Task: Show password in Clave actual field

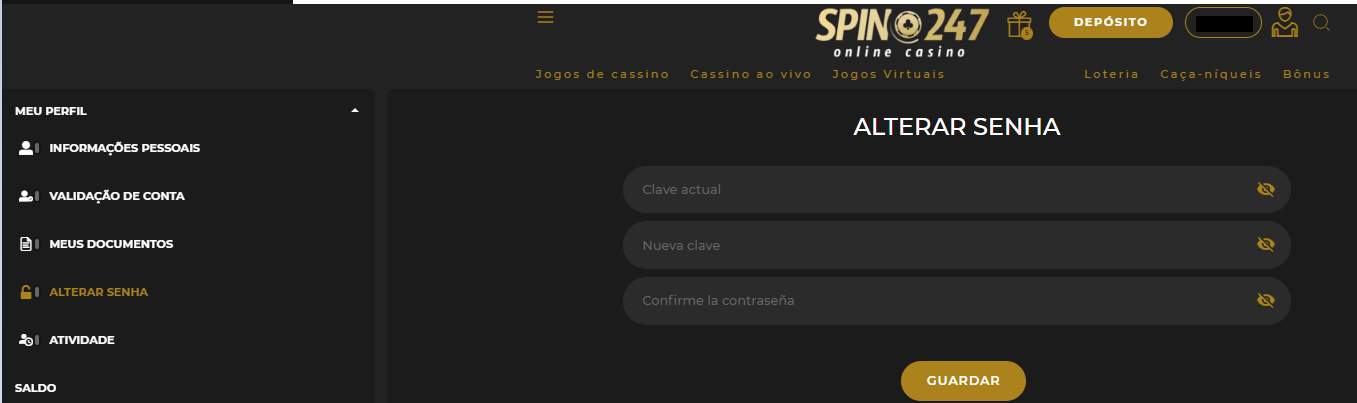Action: [1265, 189]
